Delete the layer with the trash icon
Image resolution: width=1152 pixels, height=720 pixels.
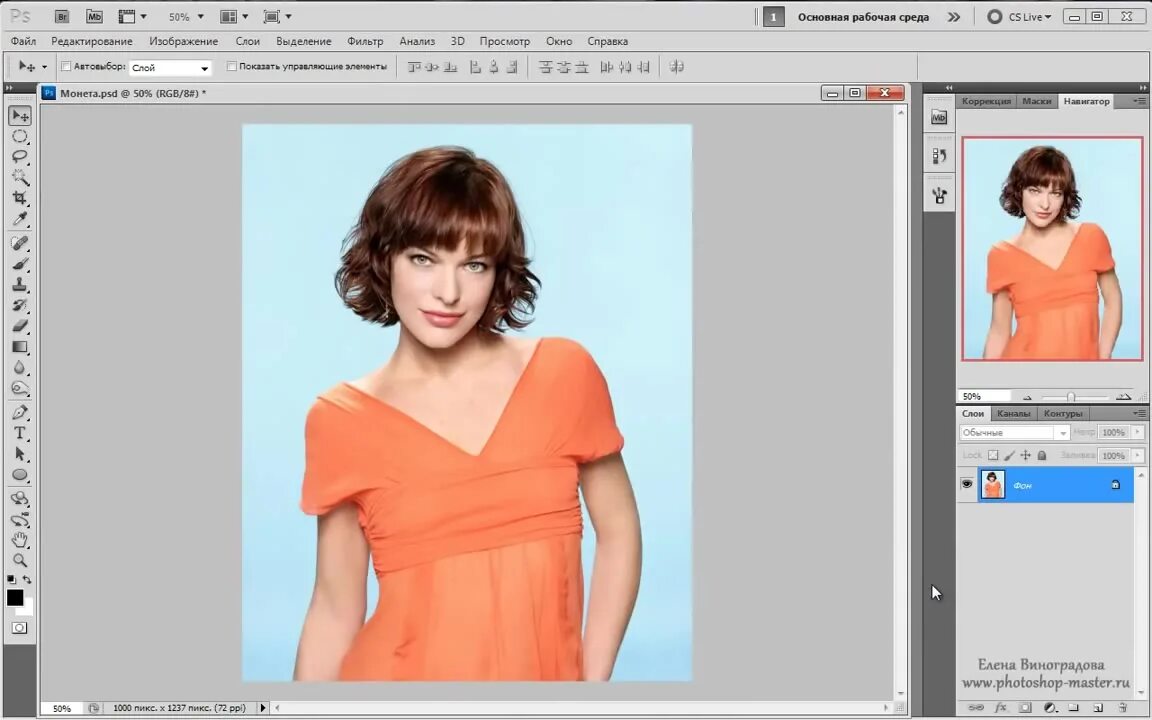(x=1122, y=708)
